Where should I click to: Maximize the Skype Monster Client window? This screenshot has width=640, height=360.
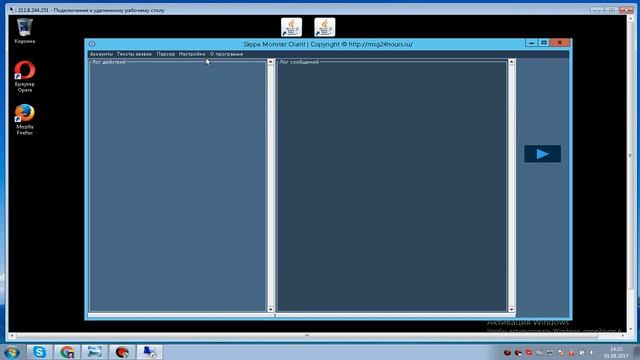pos(544,42)
